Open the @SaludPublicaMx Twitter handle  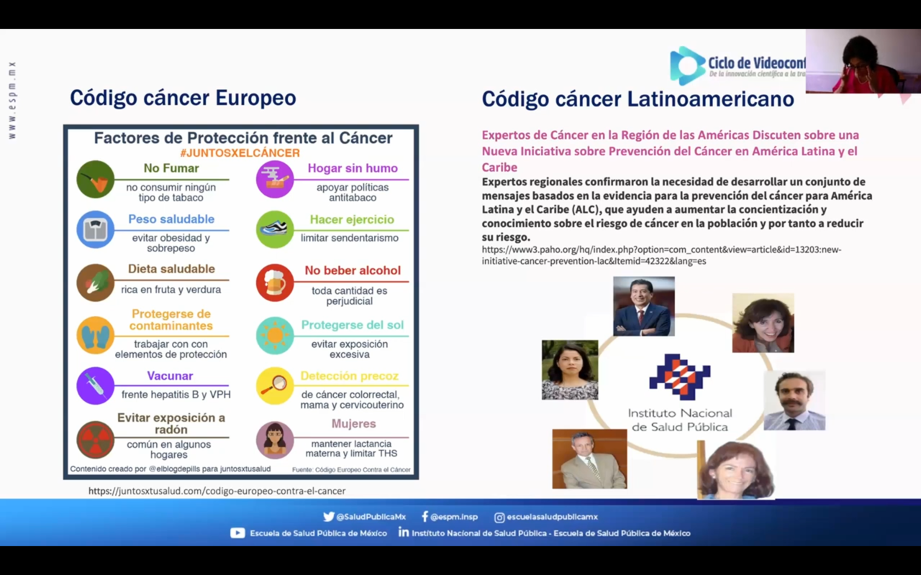pyautogui.click(x=371, y=517)
